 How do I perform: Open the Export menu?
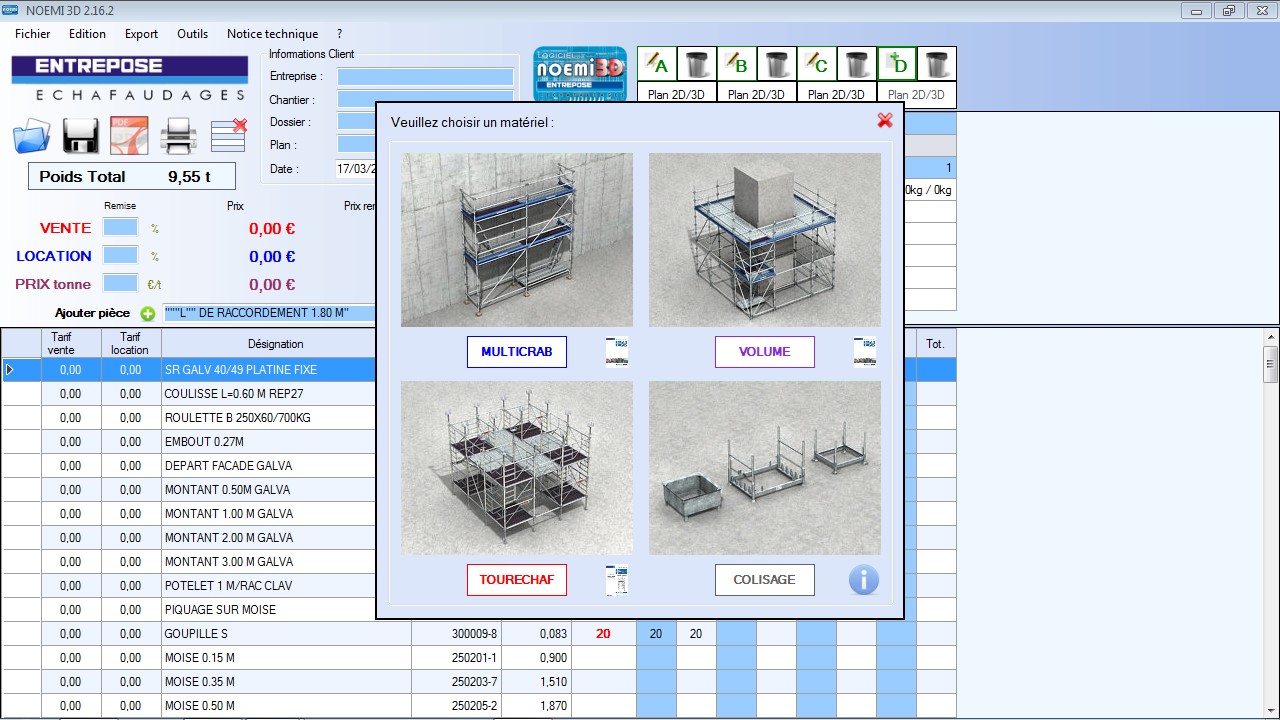(142, 33)
